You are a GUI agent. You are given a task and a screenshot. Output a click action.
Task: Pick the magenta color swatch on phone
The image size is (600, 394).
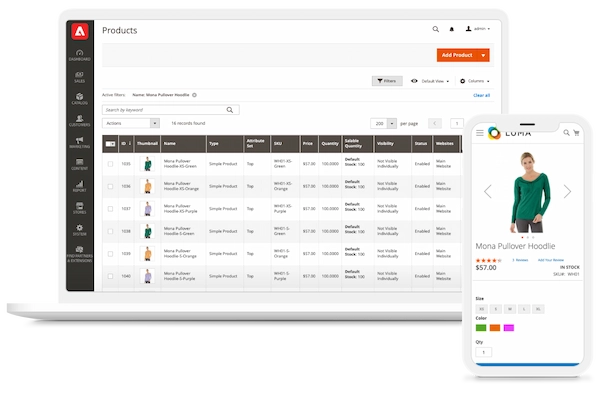509,328
